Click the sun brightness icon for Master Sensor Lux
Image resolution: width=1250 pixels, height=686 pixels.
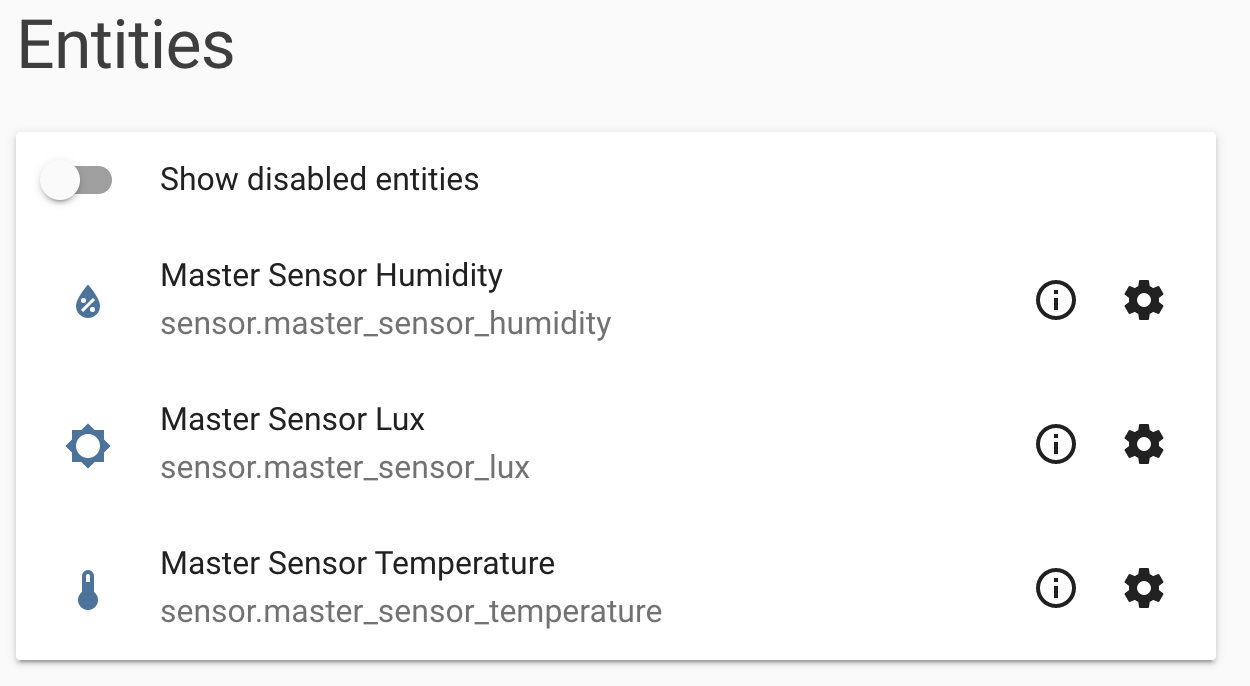87,445
